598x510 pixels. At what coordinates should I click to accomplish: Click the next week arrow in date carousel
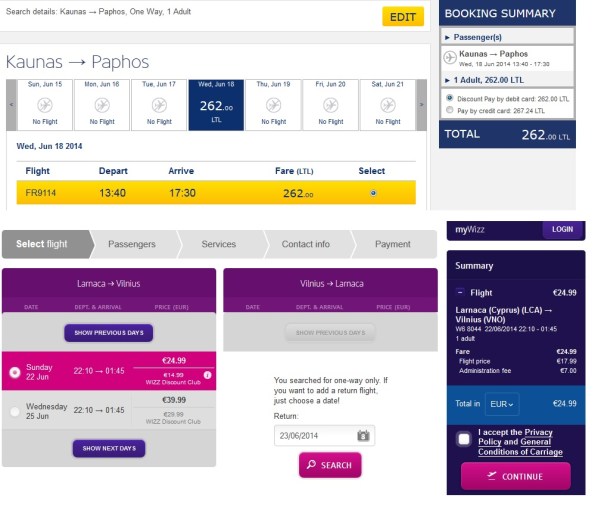point(421,105)
